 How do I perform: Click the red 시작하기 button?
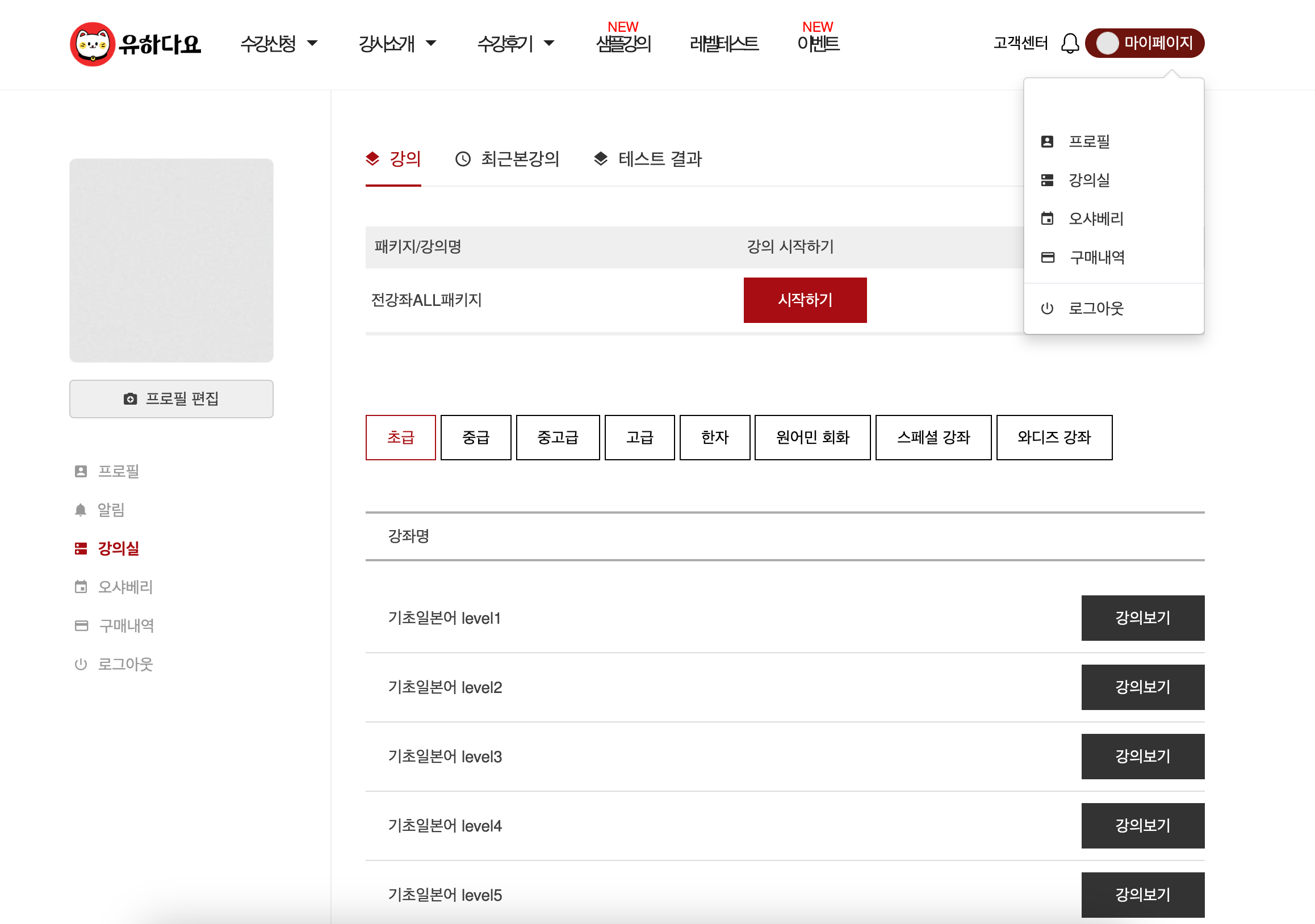tap(804, 300)
